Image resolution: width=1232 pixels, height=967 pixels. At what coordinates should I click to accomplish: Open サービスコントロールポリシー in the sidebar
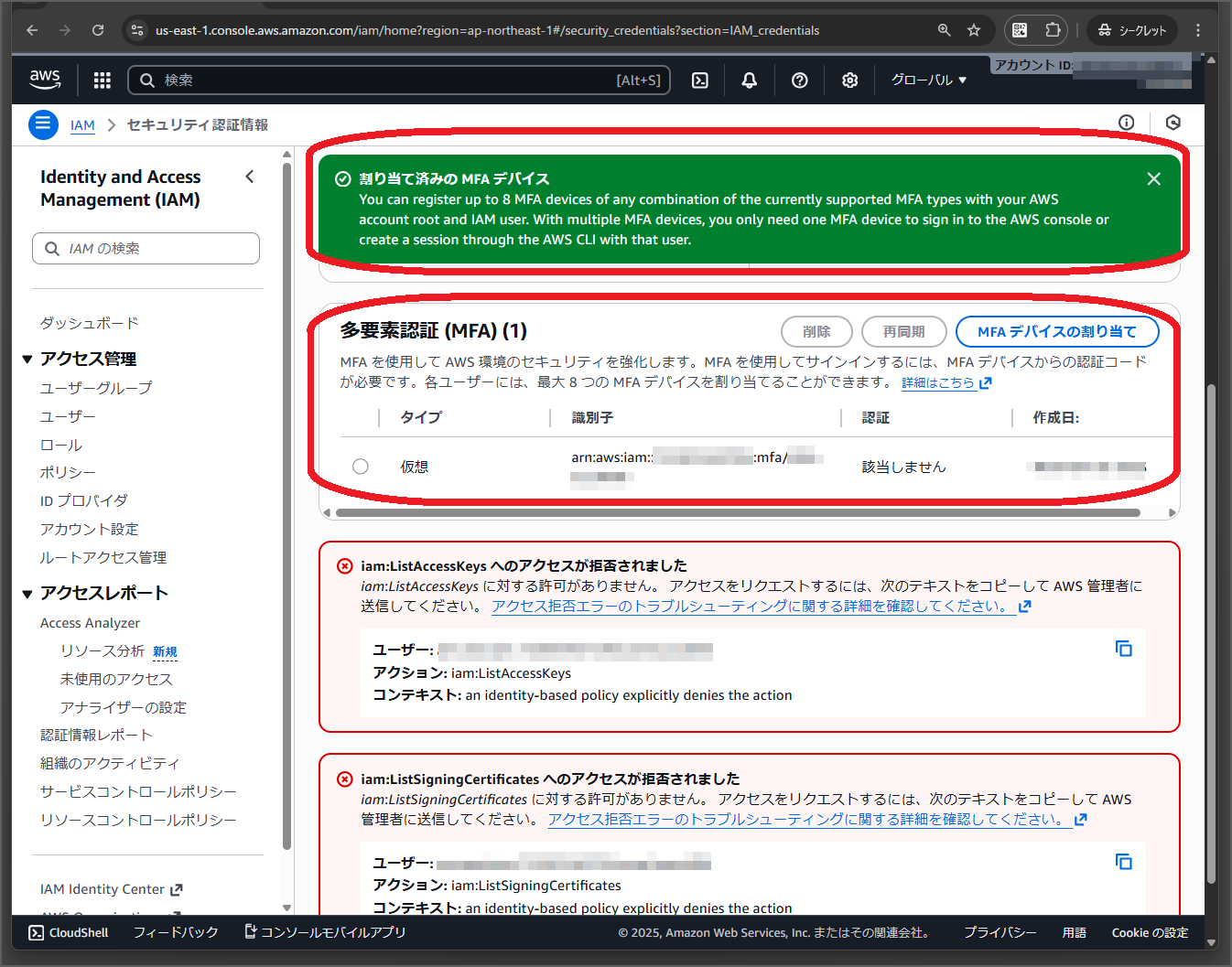(138, 791)
